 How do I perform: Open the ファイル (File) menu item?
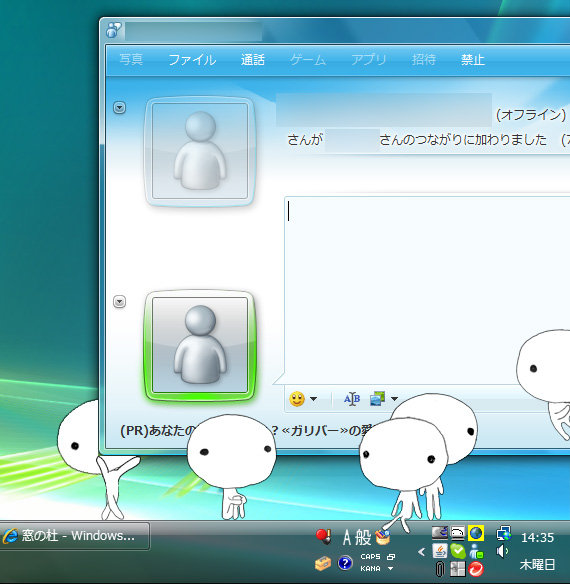(x=192, y=60)
